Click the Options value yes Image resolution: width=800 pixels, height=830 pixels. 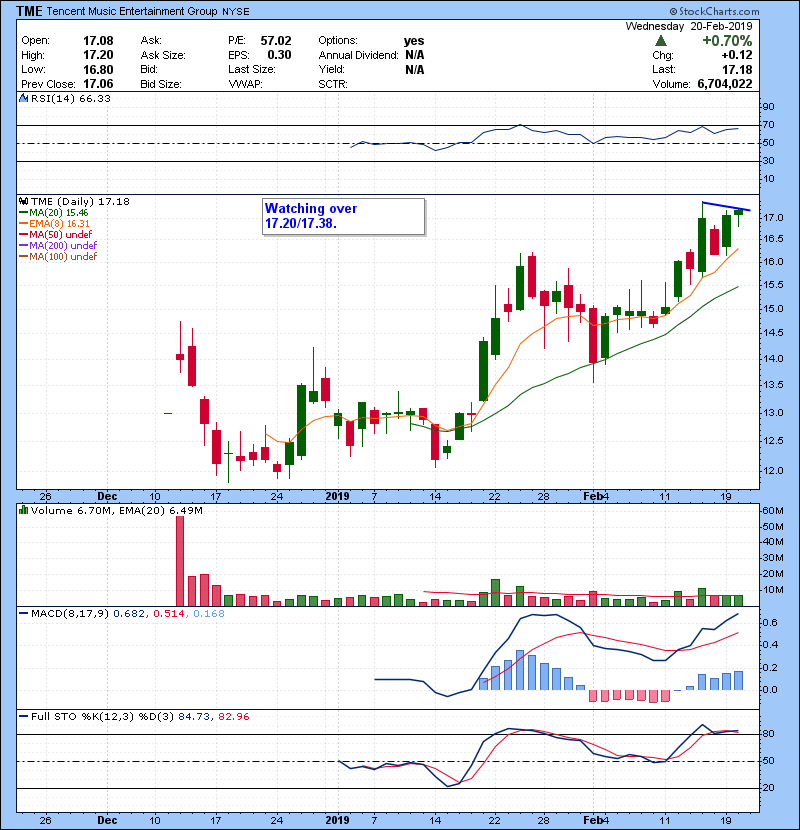click(x=414, y=41)
